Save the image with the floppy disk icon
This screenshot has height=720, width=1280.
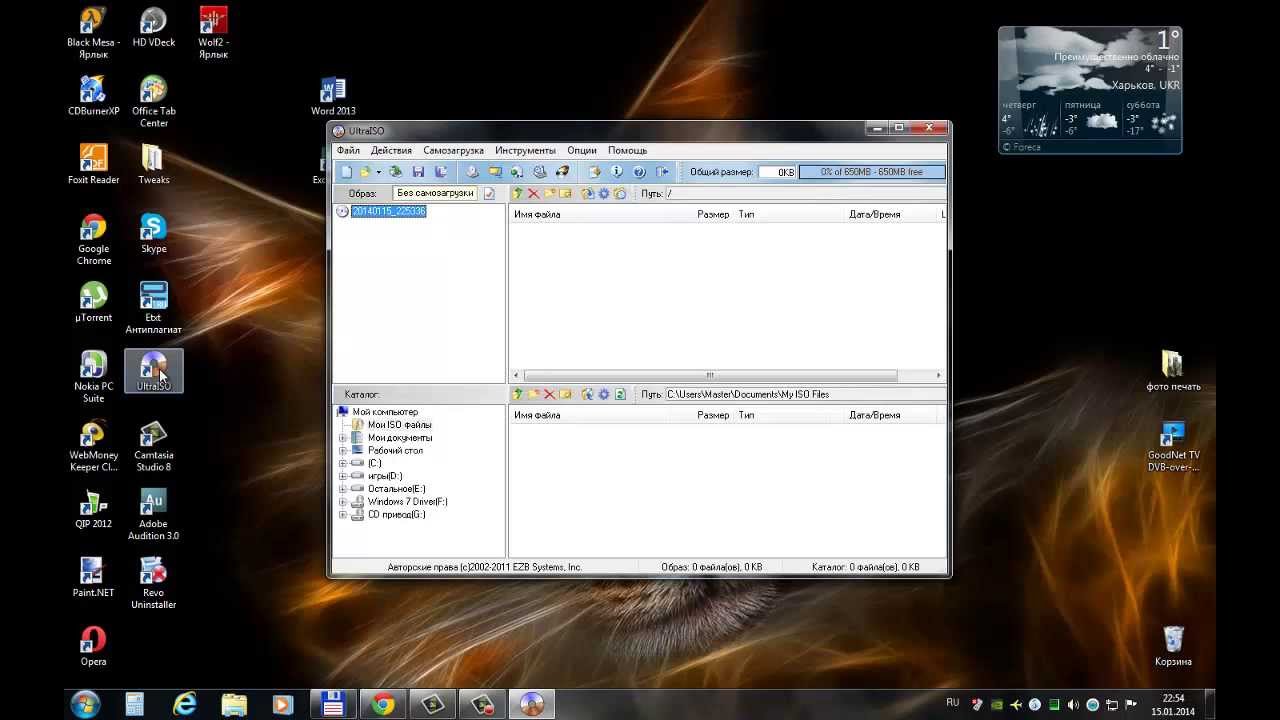point(418,172)
